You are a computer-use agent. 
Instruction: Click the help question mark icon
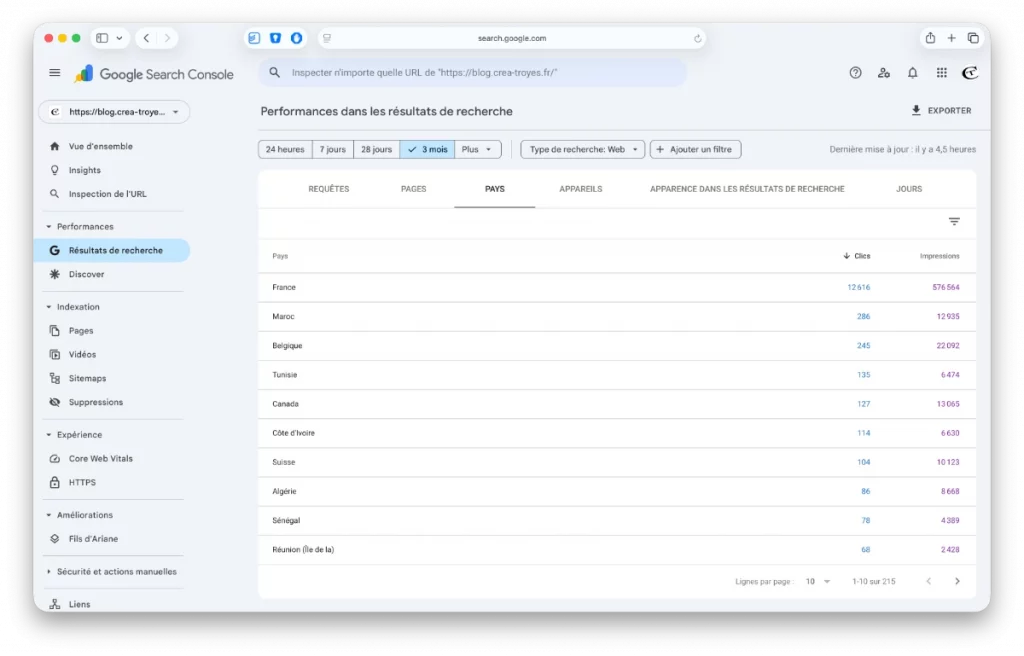(855, 73)
